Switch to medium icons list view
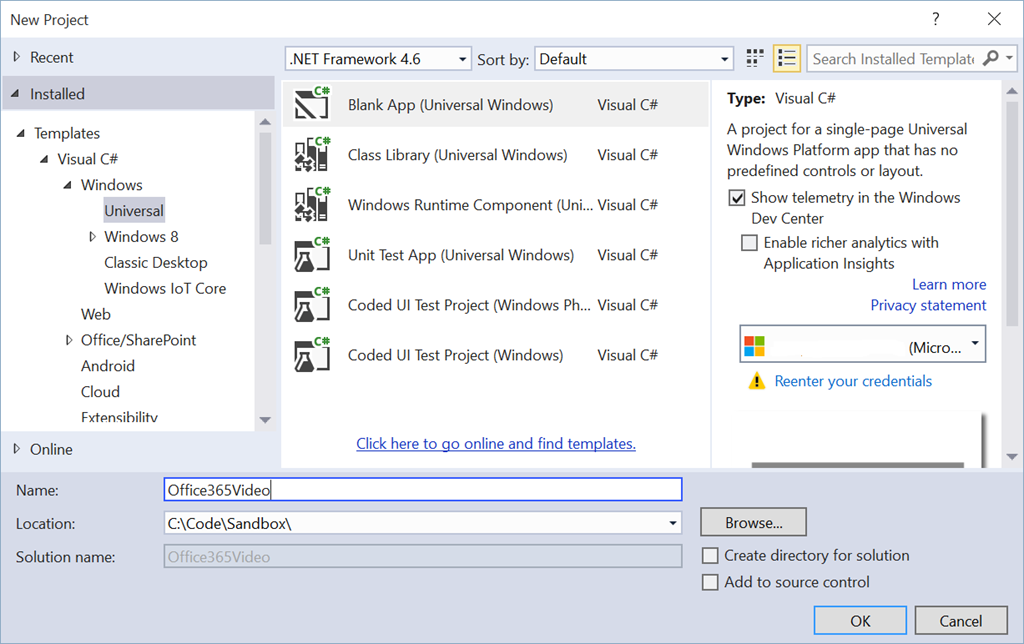The image size is (1024, 644). [786, 59]
